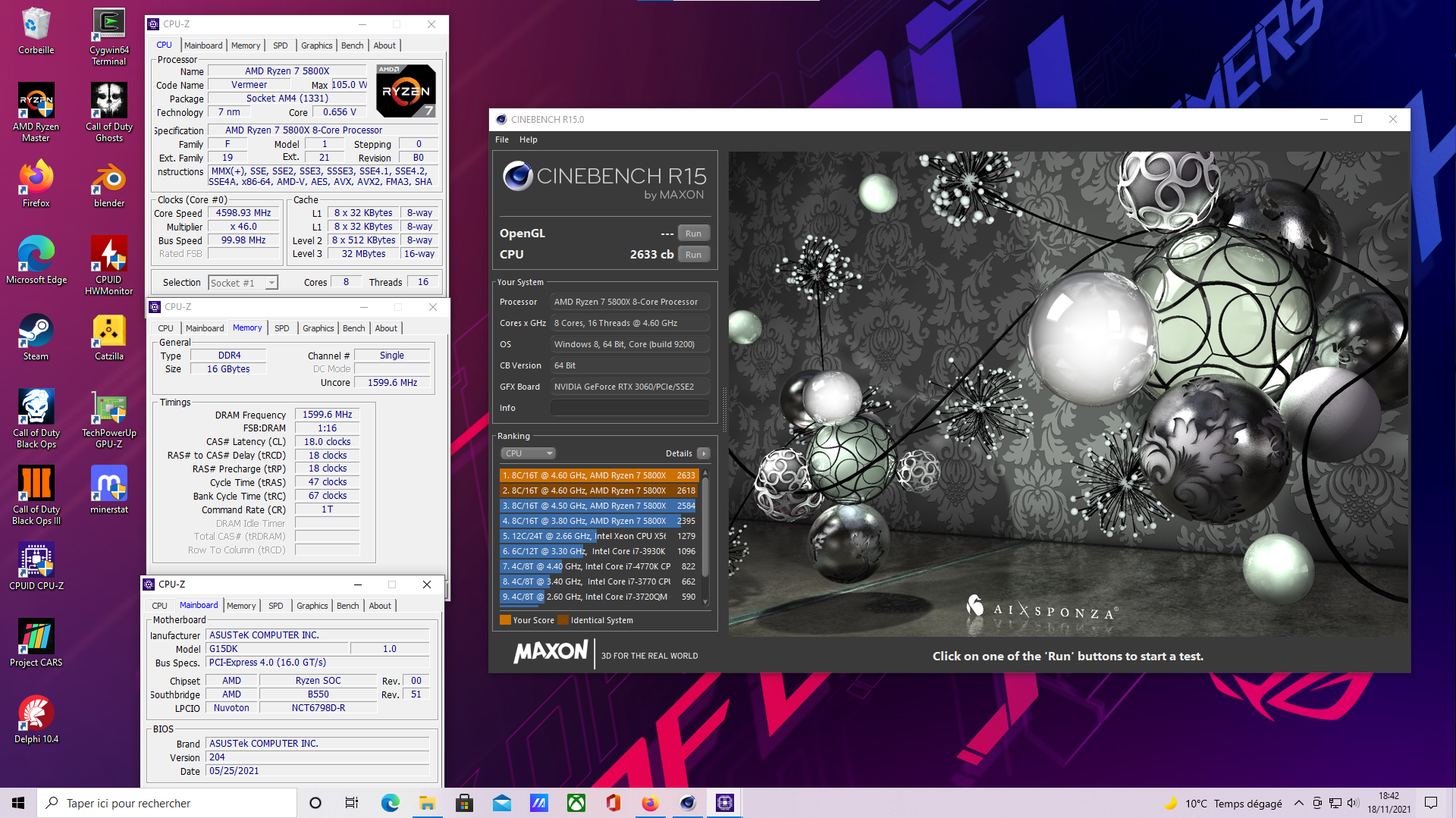Click the AMD Ryzen 7 logo in CPU-Z
The image size is (1456, 818).
(x=406, y=91)
